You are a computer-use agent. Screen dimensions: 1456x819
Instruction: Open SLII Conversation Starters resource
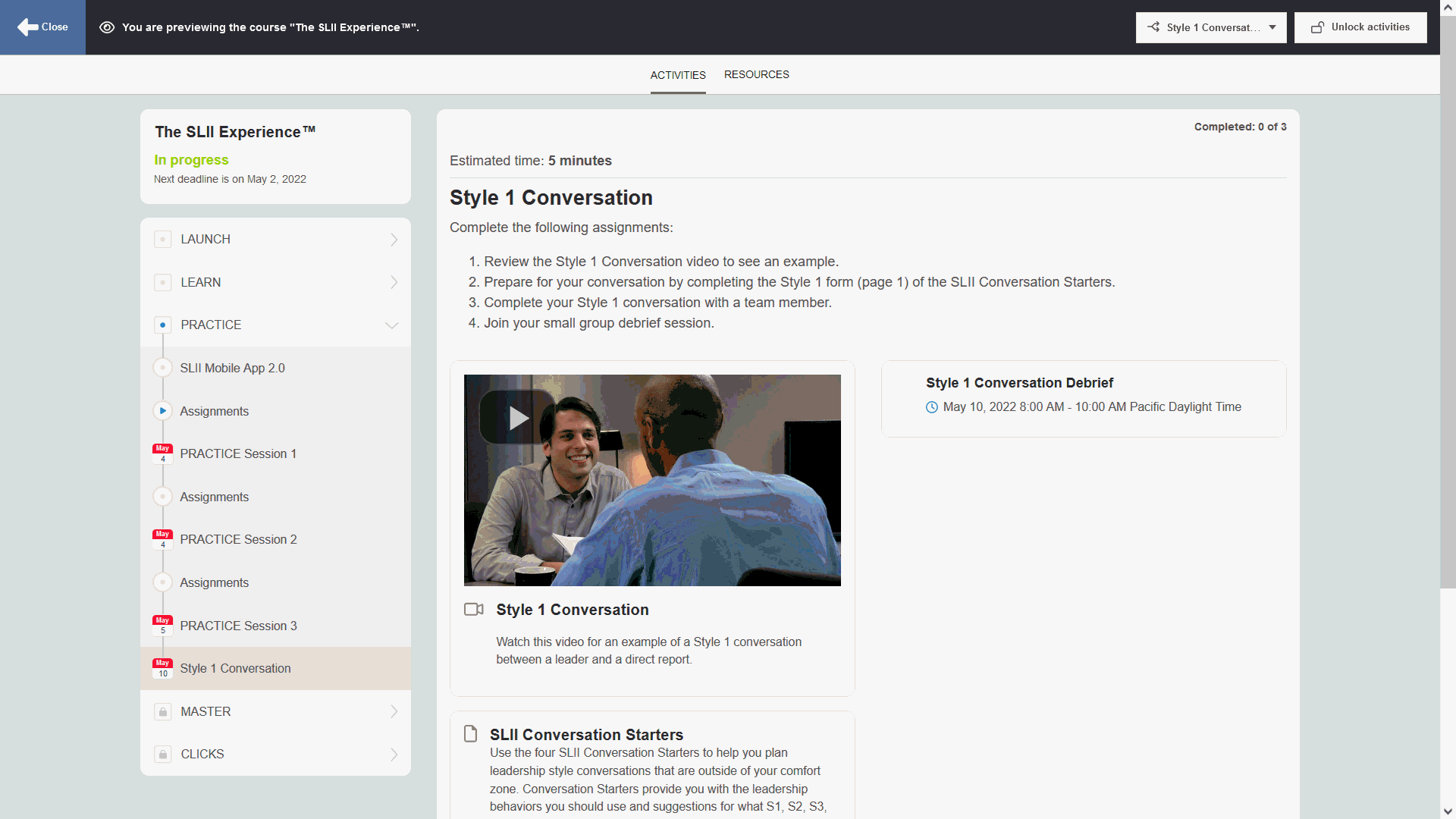586,735
